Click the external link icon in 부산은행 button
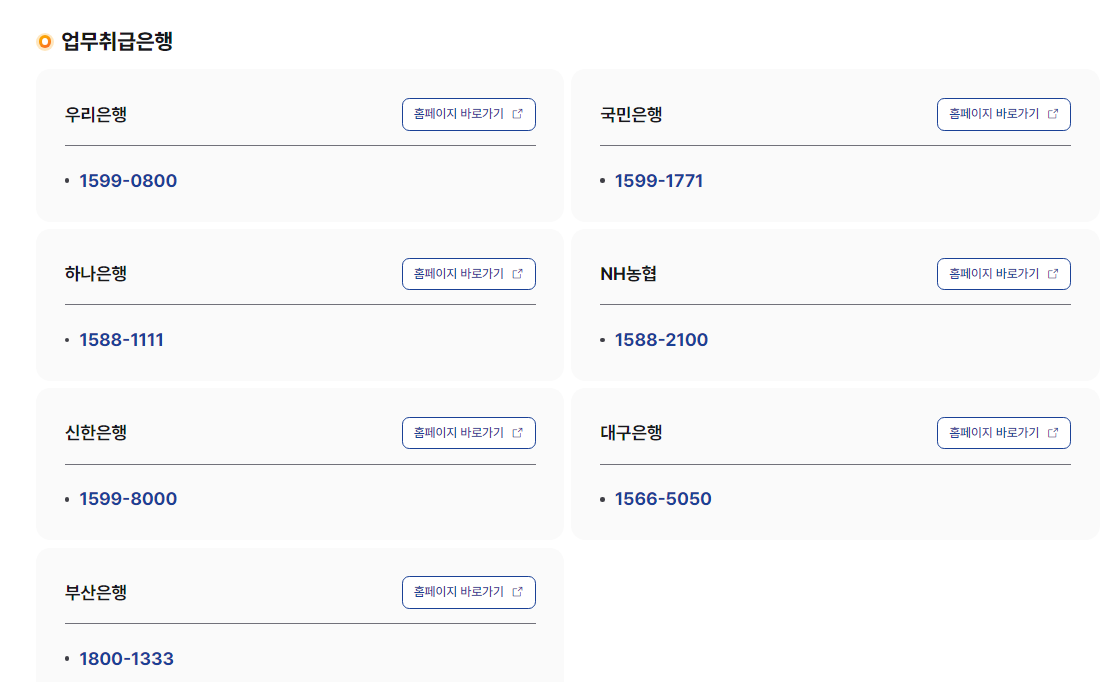 tap(517, 592)
